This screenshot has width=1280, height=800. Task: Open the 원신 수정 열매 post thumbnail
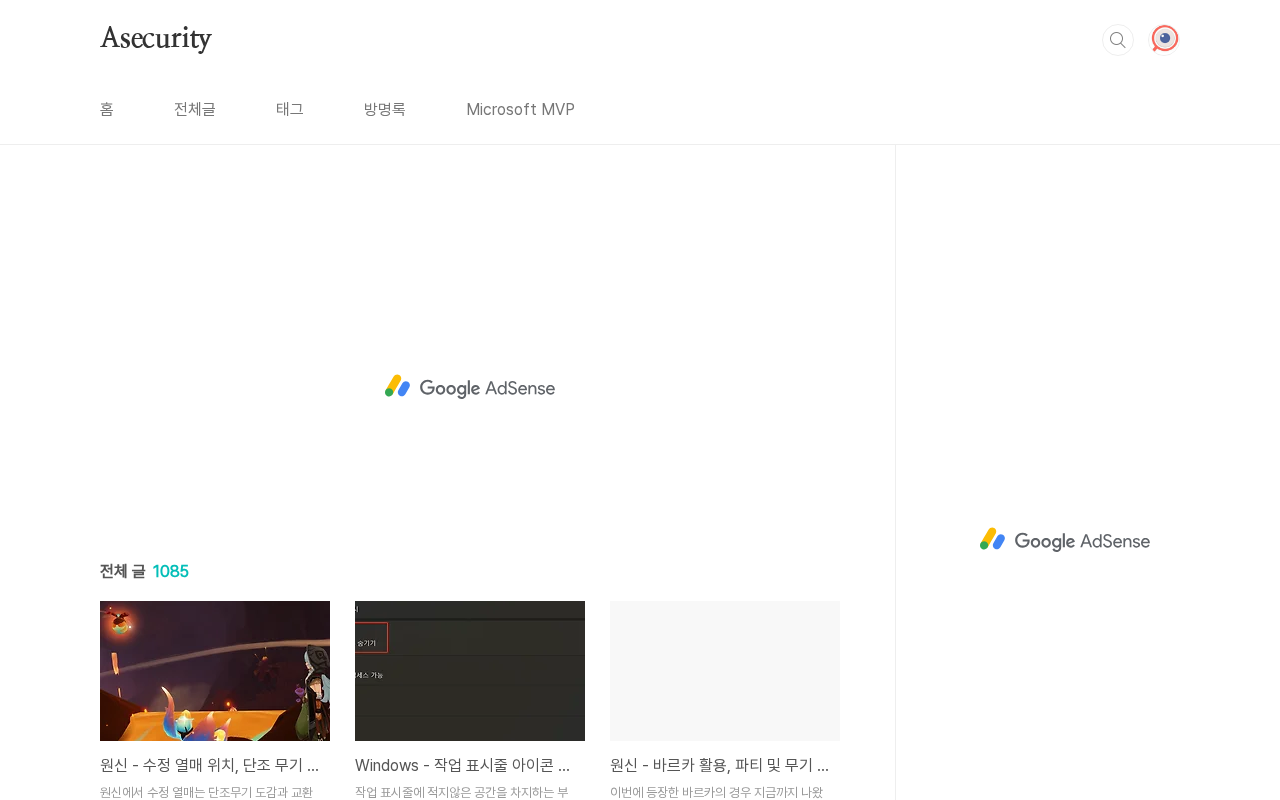tap(215, 670)
